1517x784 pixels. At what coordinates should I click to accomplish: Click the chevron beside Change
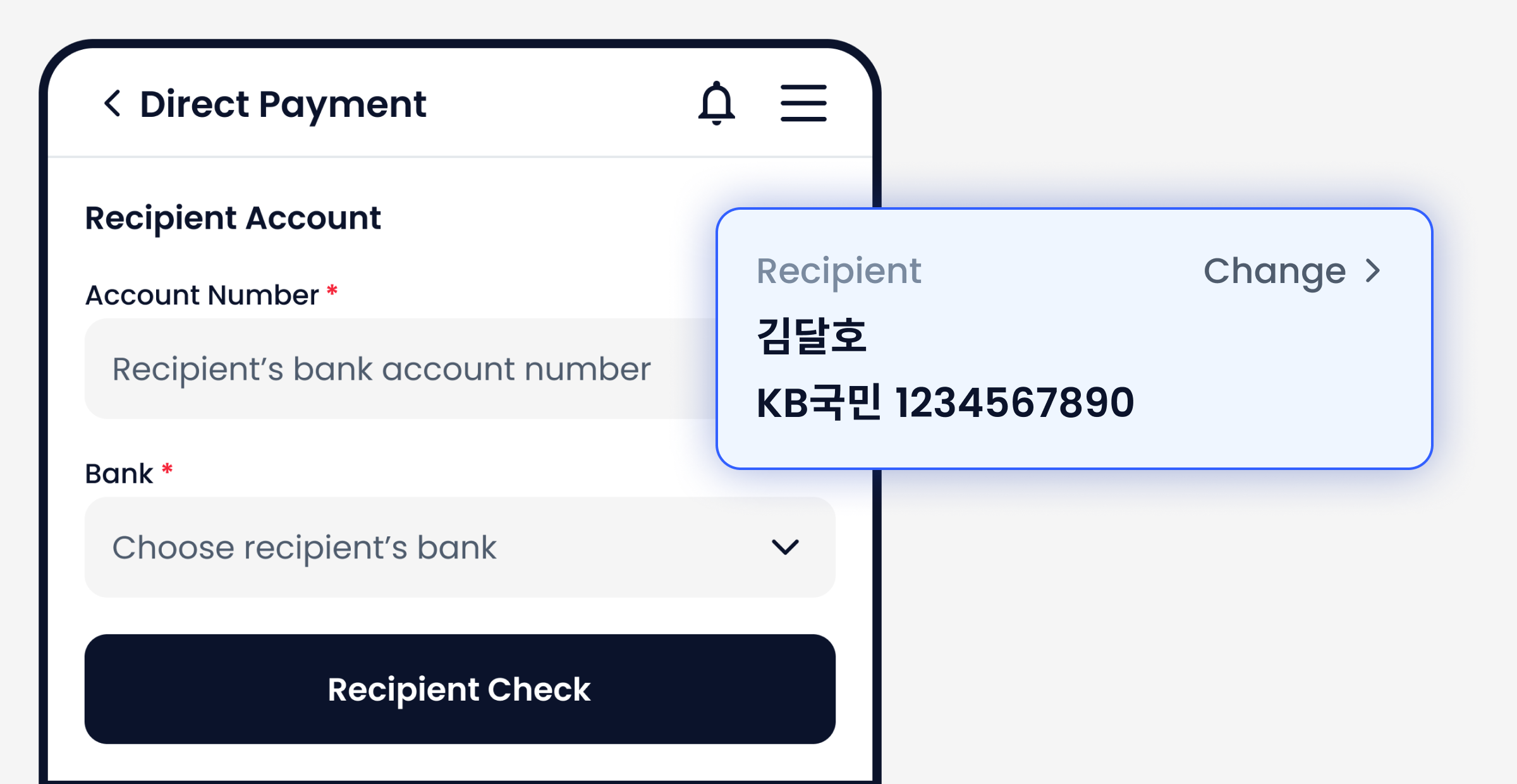(1372, 271)
